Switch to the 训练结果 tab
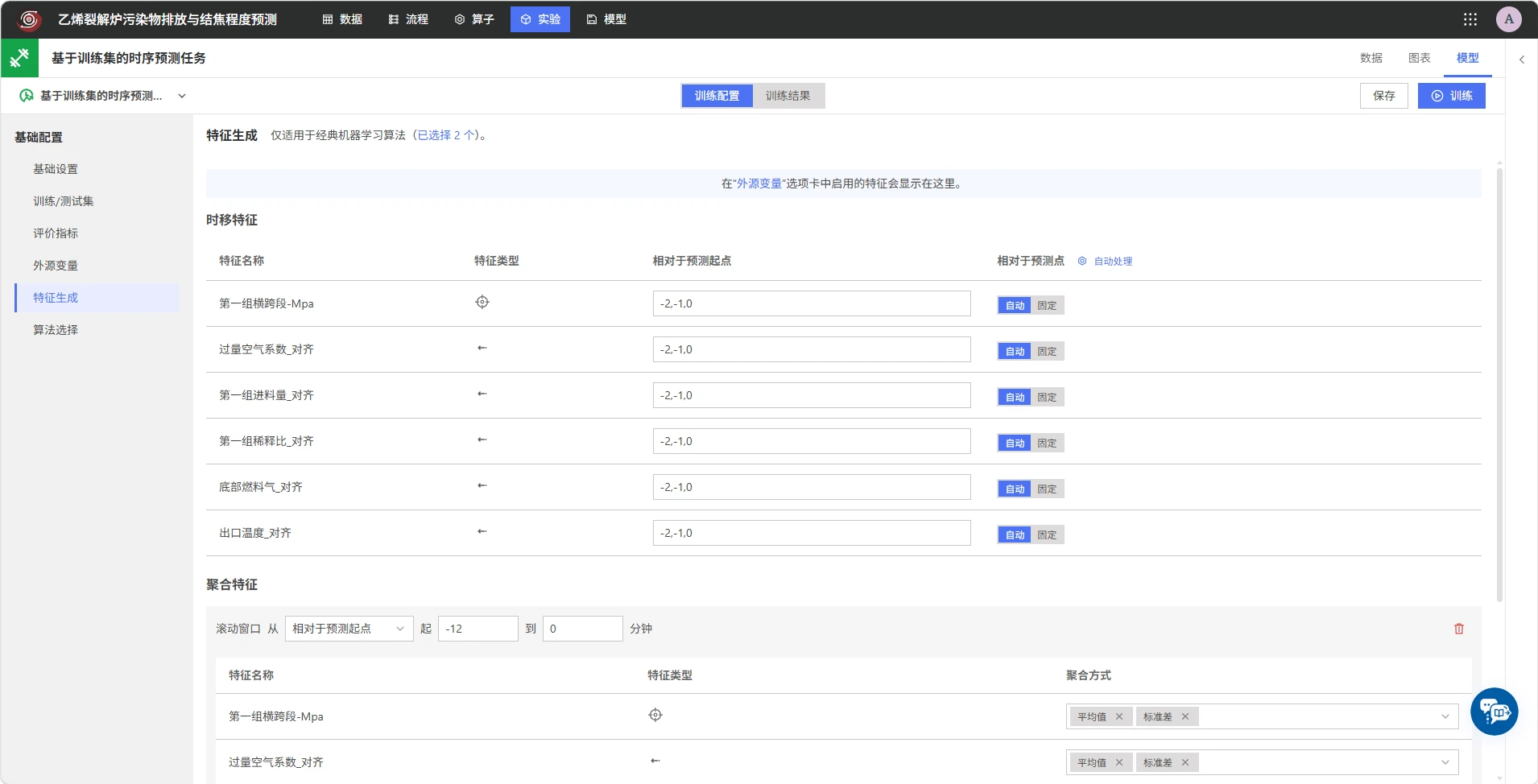1538x784 pixels. (788, 96)
